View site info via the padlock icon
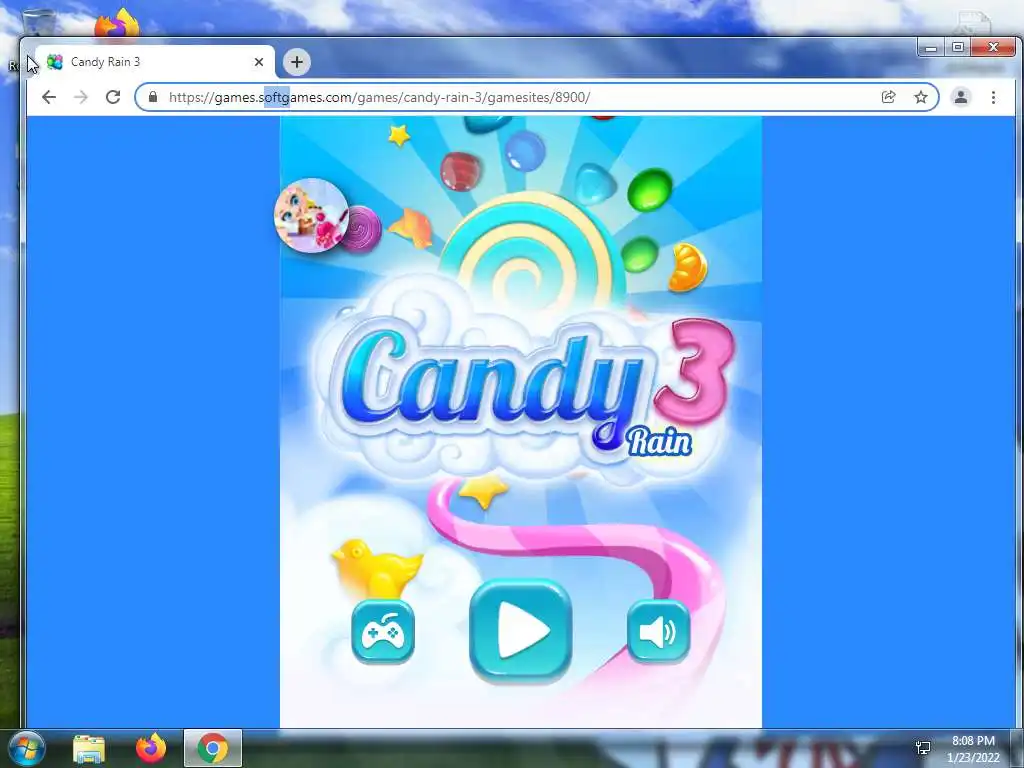 (153, 97)
